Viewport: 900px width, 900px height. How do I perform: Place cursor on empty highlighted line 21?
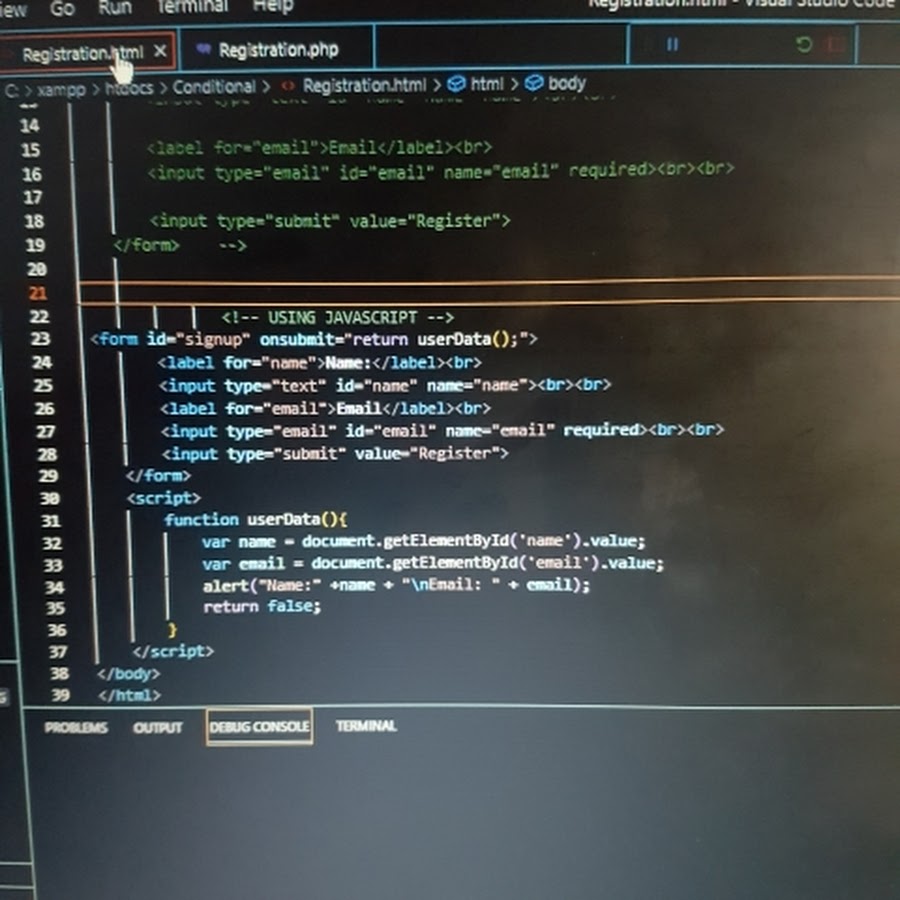point(488,292)
